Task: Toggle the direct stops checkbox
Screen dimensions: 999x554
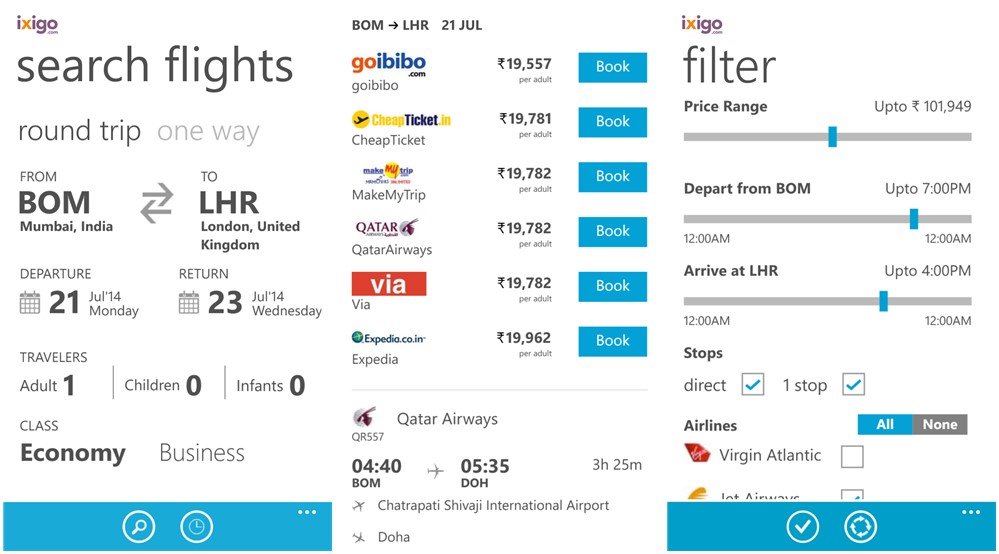Action: [752, 384]
